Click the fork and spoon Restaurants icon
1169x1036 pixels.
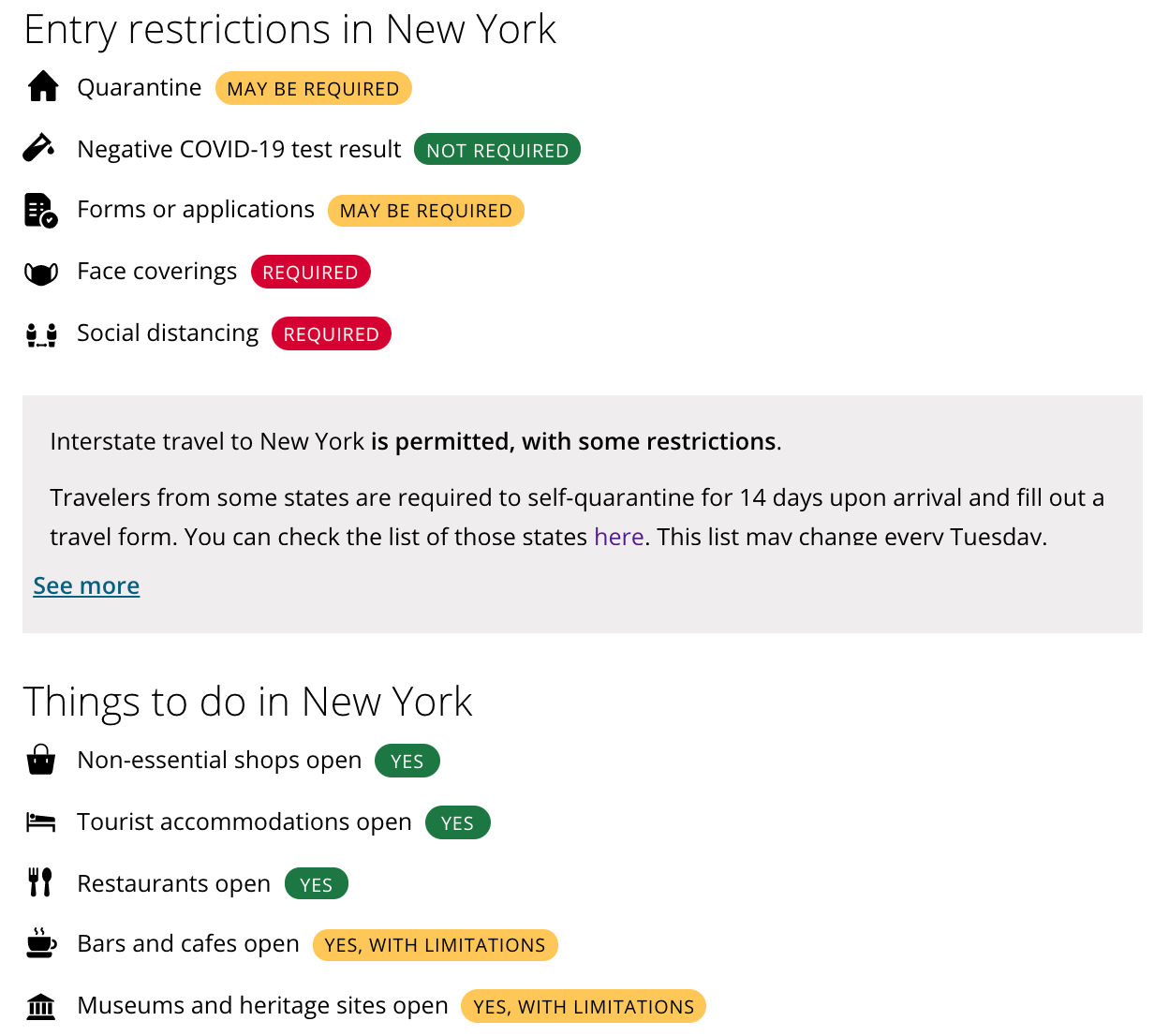pyautogui.click(x=40, y=882)
